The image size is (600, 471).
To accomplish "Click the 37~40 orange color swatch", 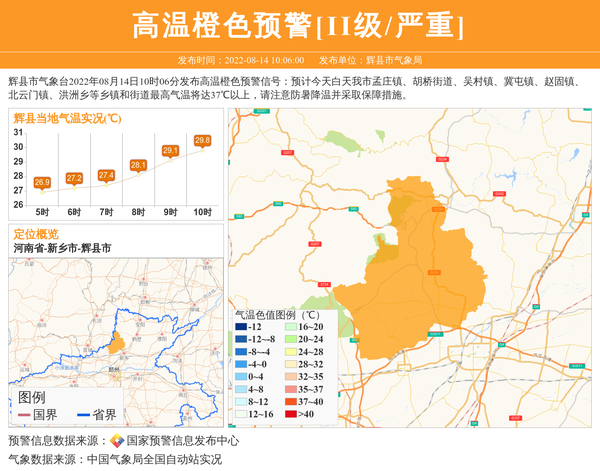I will [292, 401].
